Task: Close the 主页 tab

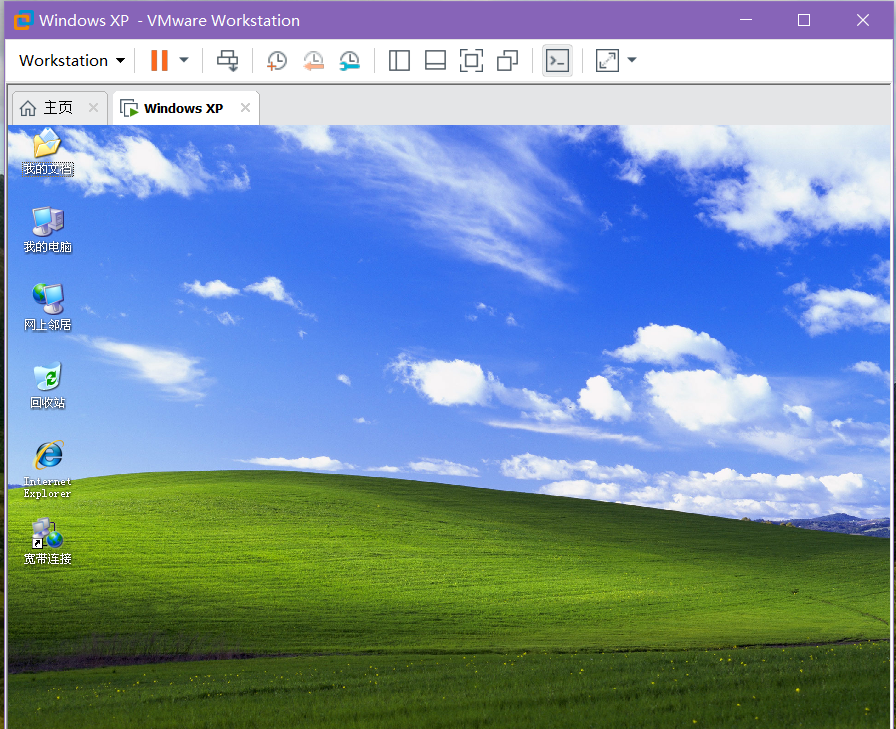Action: [x=94, y=107]
